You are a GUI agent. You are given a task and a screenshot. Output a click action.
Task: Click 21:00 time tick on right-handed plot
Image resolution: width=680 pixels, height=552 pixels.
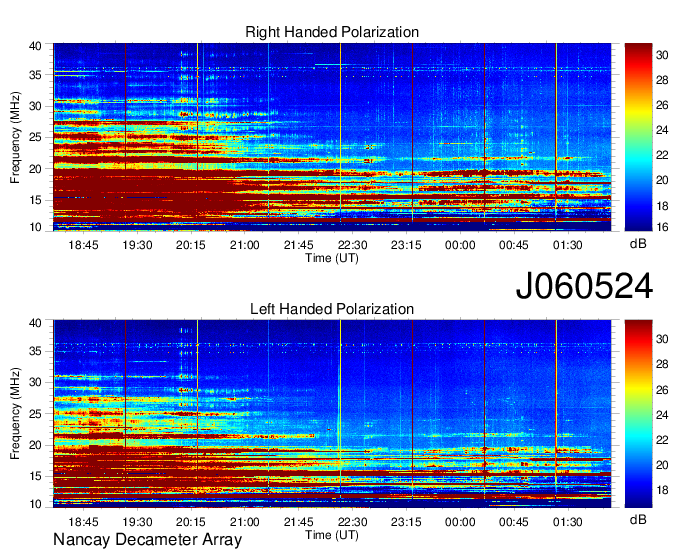(245, 245)
